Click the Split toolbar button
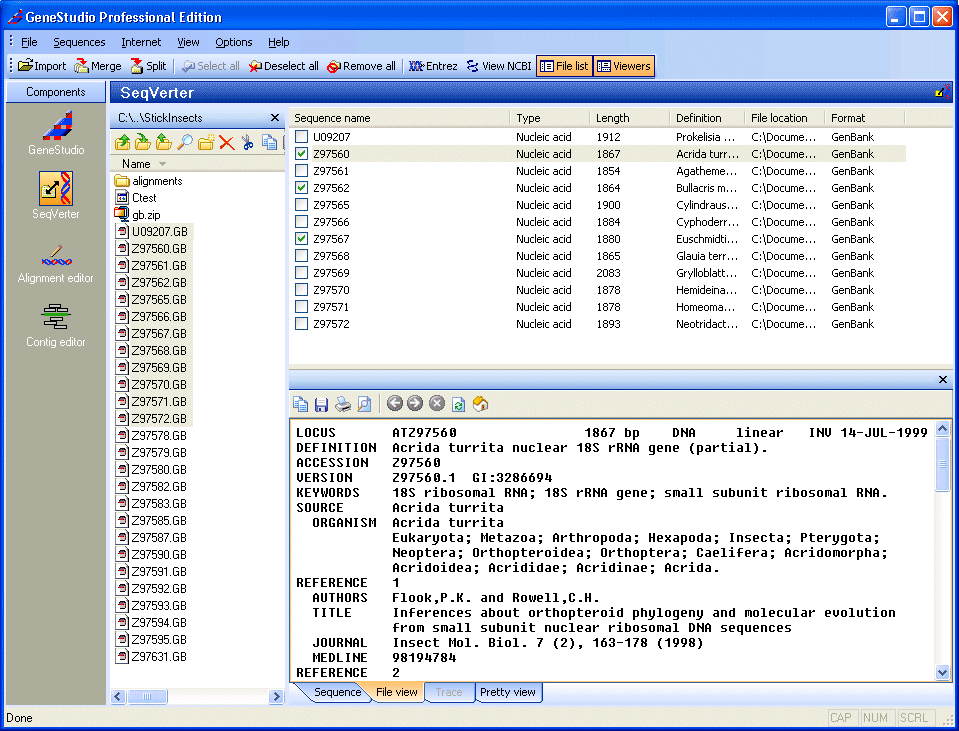The height and width of the screenshot is (731, 959). pos(149,66)
